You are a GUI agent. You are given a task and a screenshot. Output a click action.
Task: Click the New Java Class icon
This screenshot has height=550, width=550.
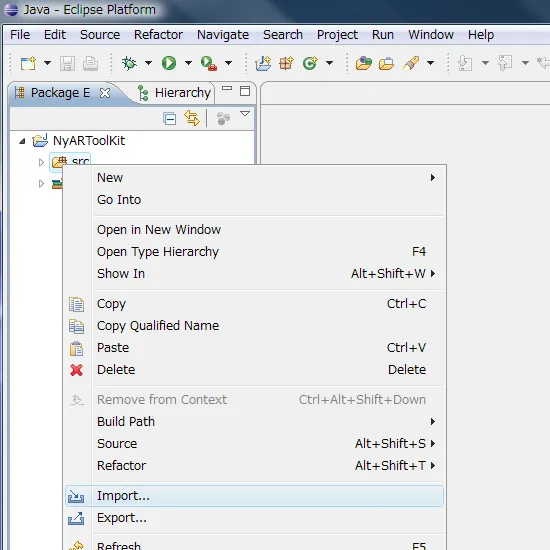[310, 63]
